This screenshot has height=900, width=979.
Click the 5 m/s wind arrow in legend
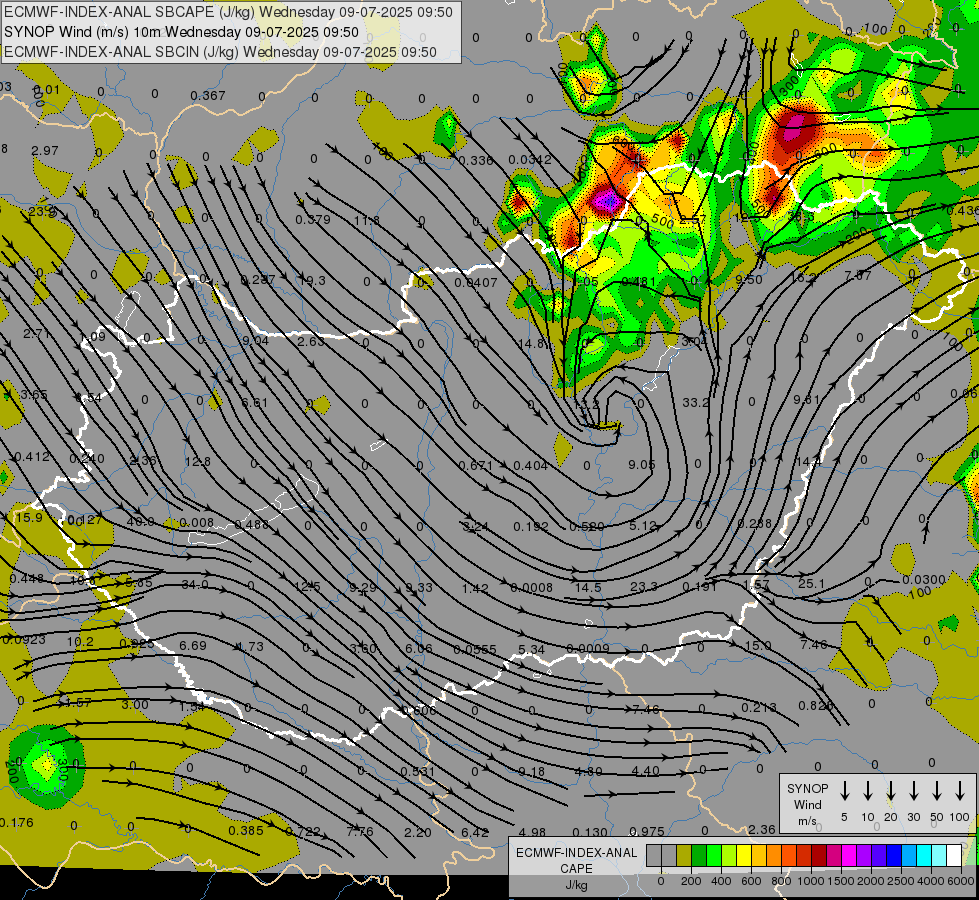pyautogui.click(x=845, y=791)
